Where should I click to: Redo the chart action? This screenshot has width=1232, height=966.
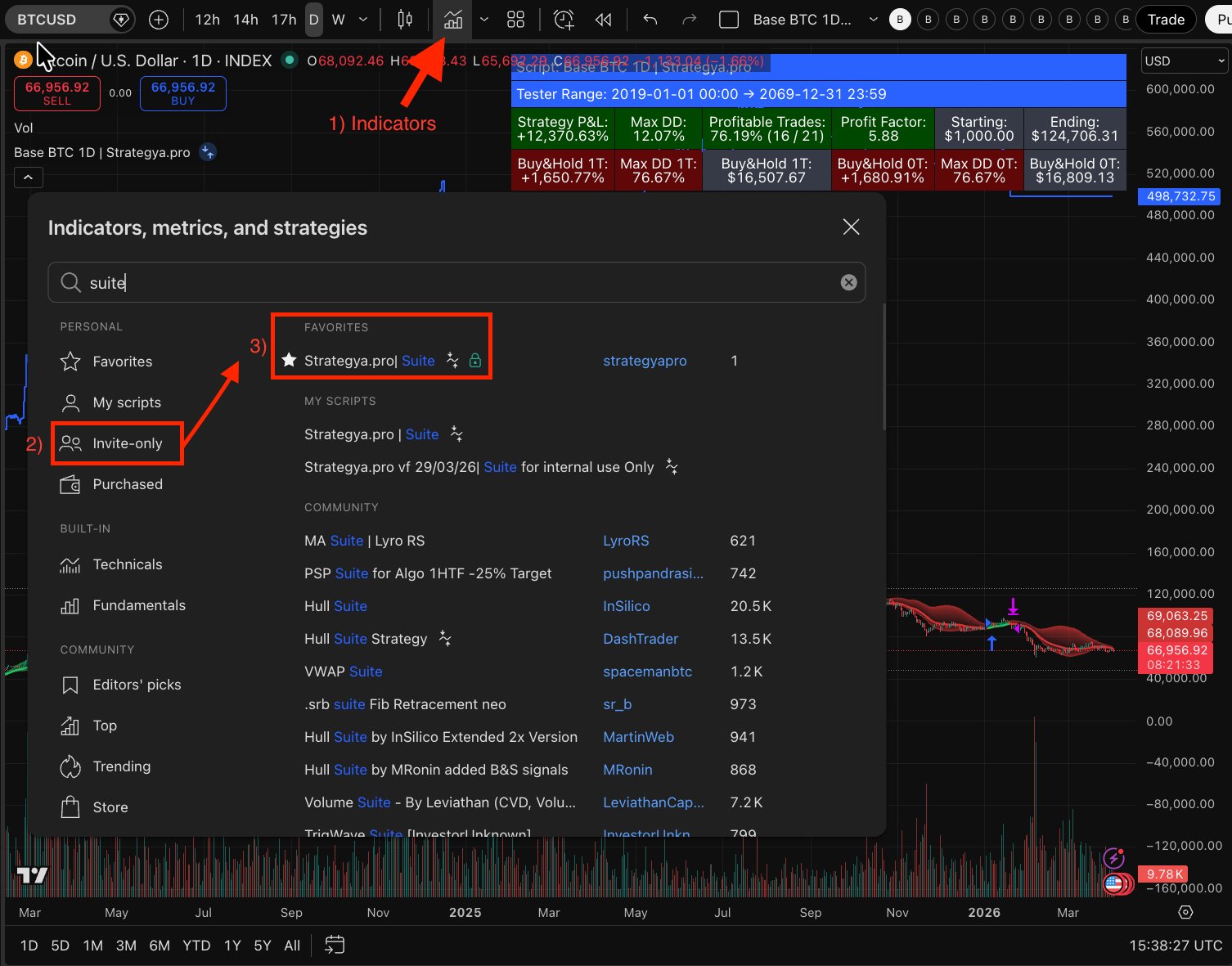(690, 20)
